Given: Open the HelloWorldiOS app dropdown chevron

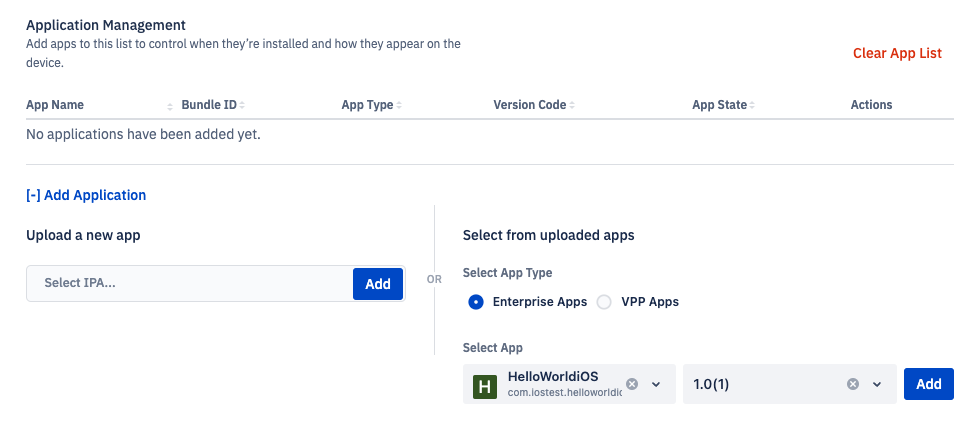Looking at the screenshot, I should pyautogui.click(x=656, y=385).
